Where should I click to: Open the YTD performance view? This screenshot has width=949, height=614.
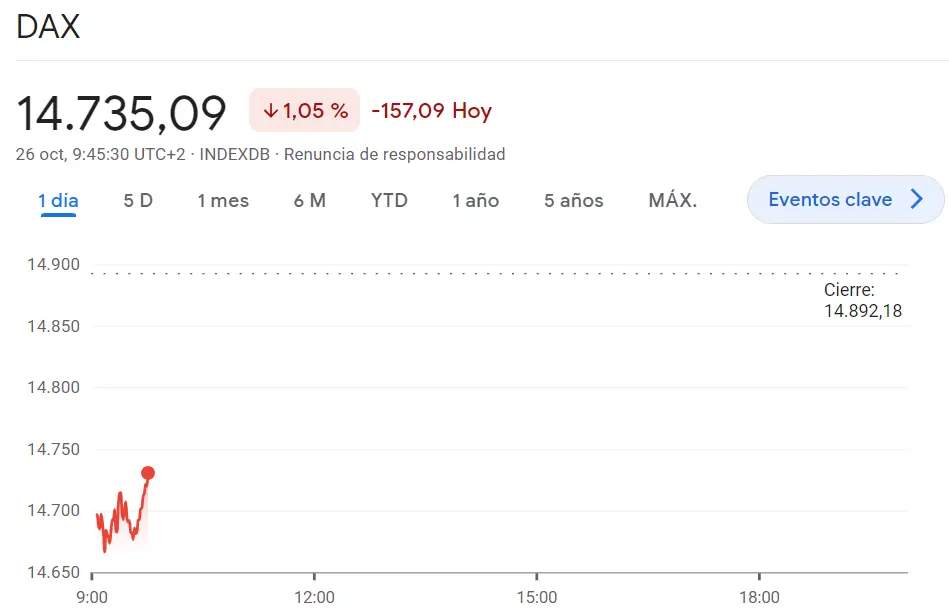click(x=389, y=200)
